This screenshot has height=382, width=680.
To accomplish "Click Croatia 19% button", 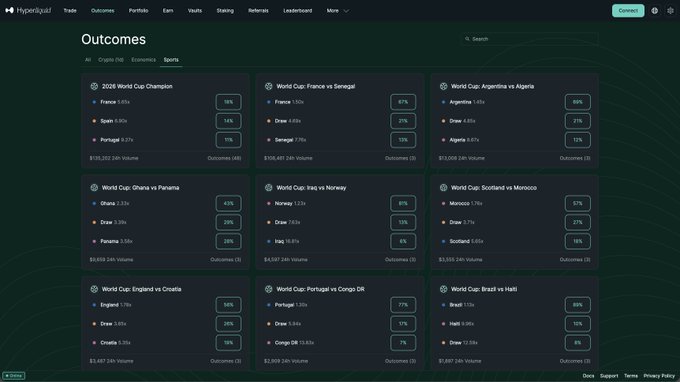I will (x=229, y=343).
